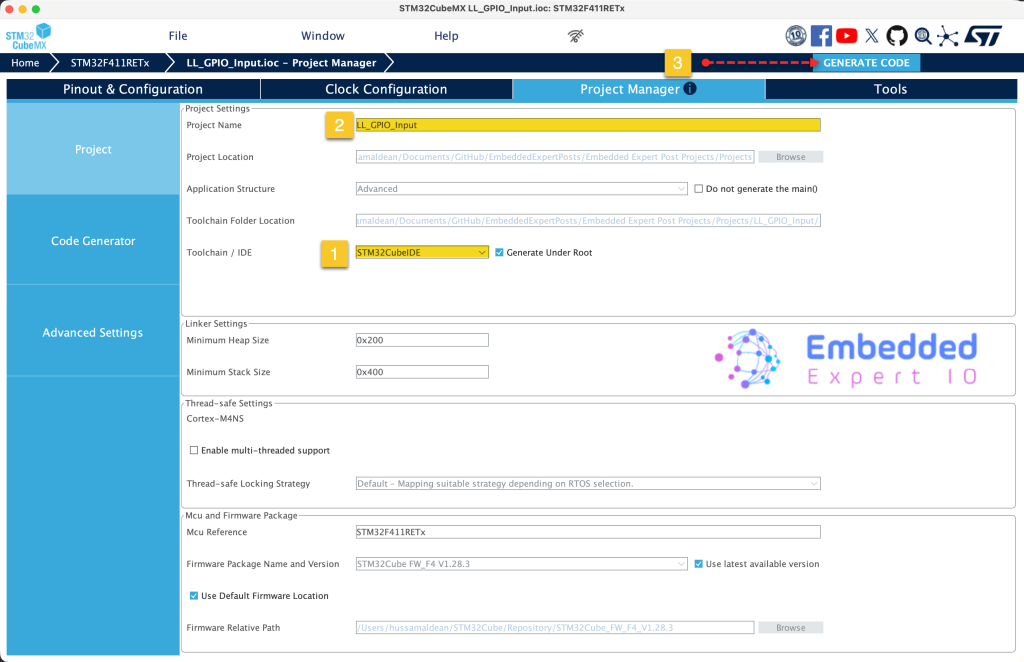
Task: Uncheck Generate Under Root checkbox
Action: [499, 253]
